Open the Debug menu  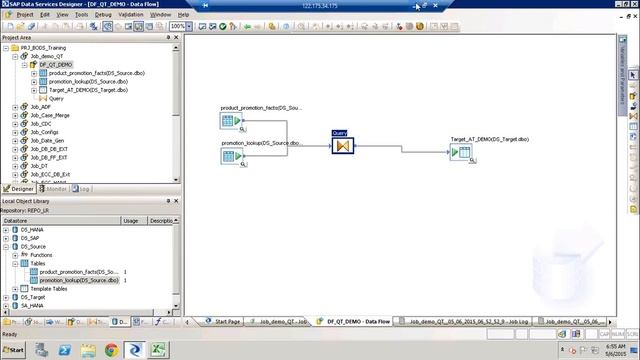103,15
